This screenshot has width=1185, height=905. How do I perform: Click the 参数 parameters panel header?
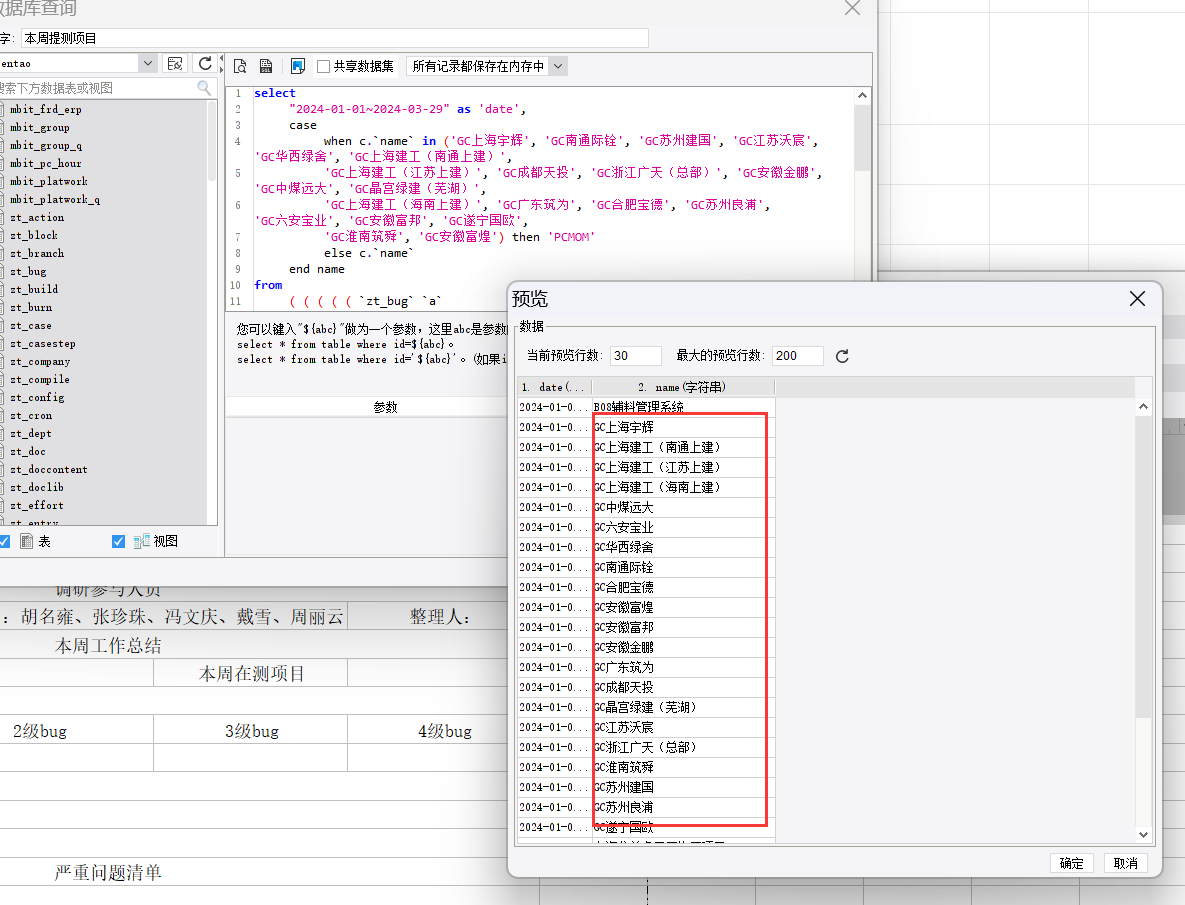[385, 407]
